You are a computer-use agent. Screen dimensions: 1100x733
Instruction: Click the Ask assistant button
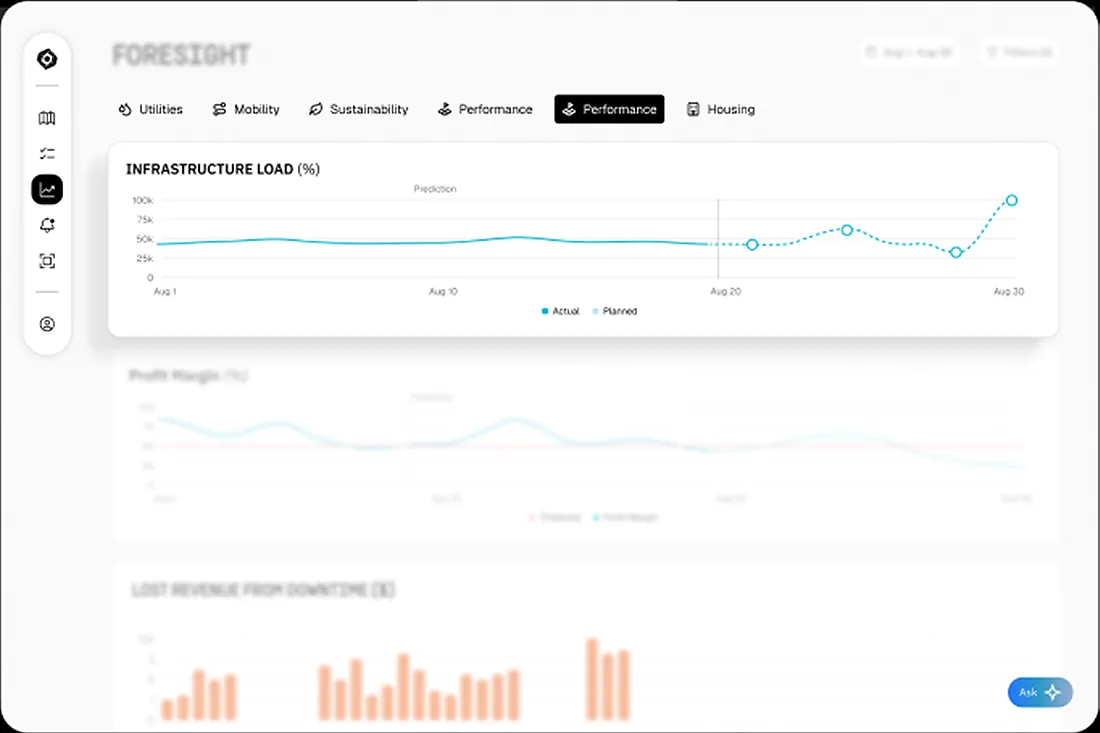[x=1040, y=692]
